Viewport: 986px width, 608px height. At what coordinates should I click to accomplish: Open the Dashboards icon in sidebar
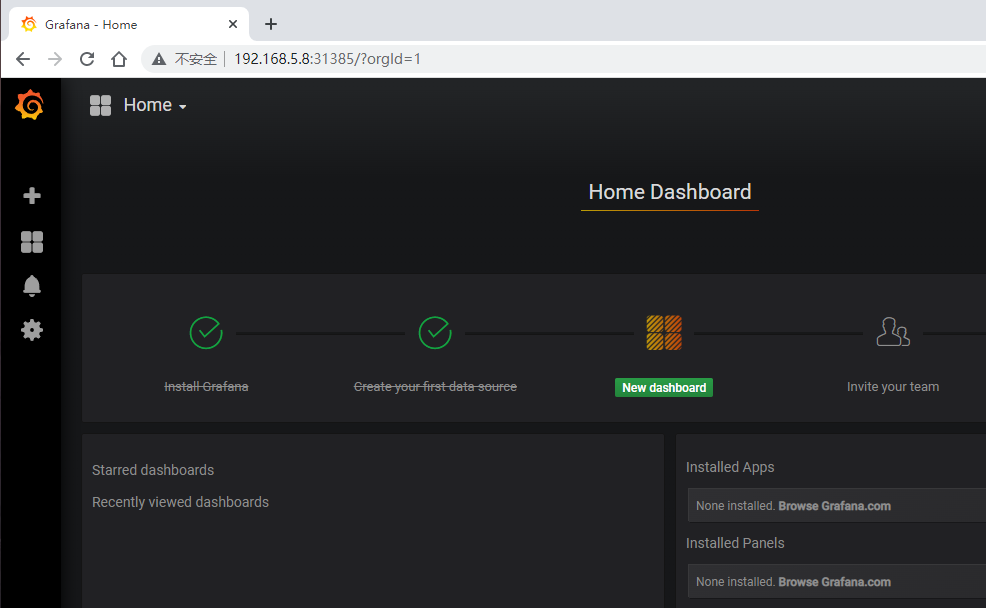click(x=32, y=242)
